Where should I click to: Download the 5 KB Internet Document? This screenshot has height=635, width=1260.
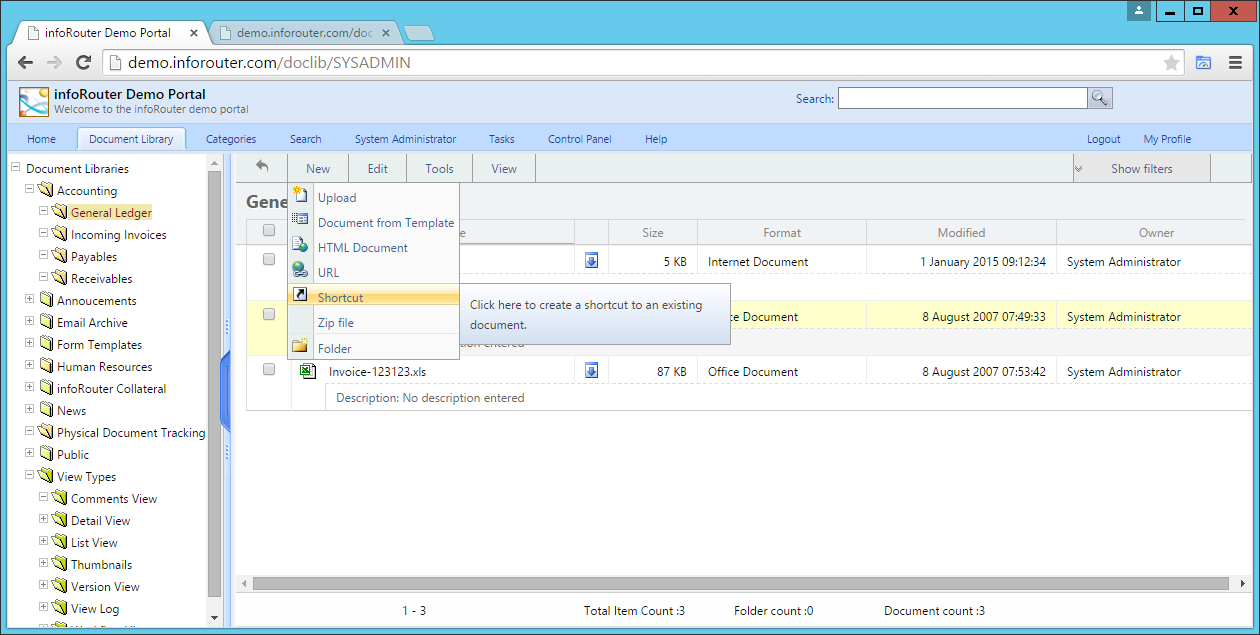coord(591,261)
